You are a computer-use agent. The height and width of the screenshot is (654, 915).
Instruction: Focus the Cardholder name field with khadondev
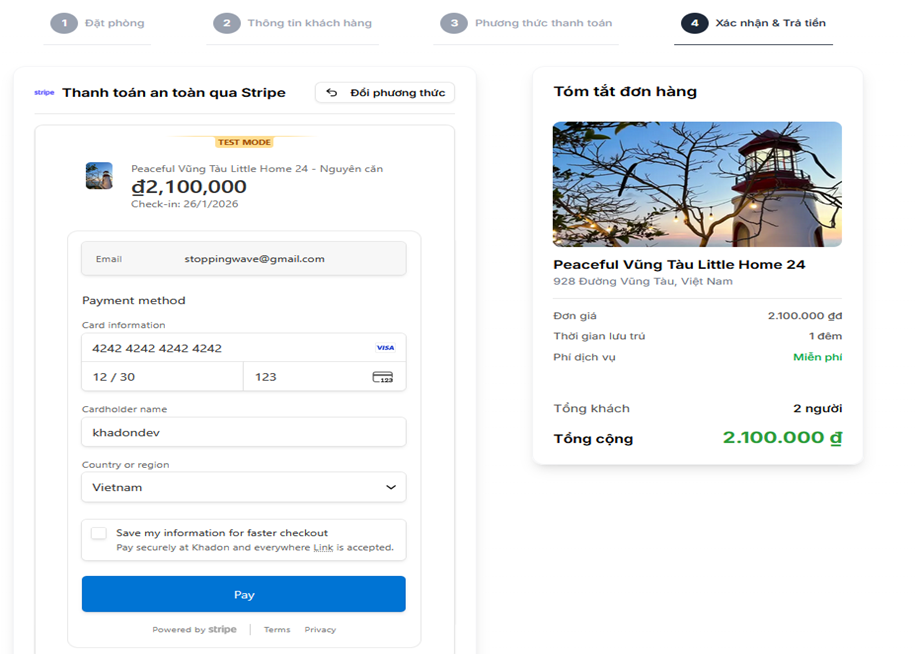pos(244,432)
